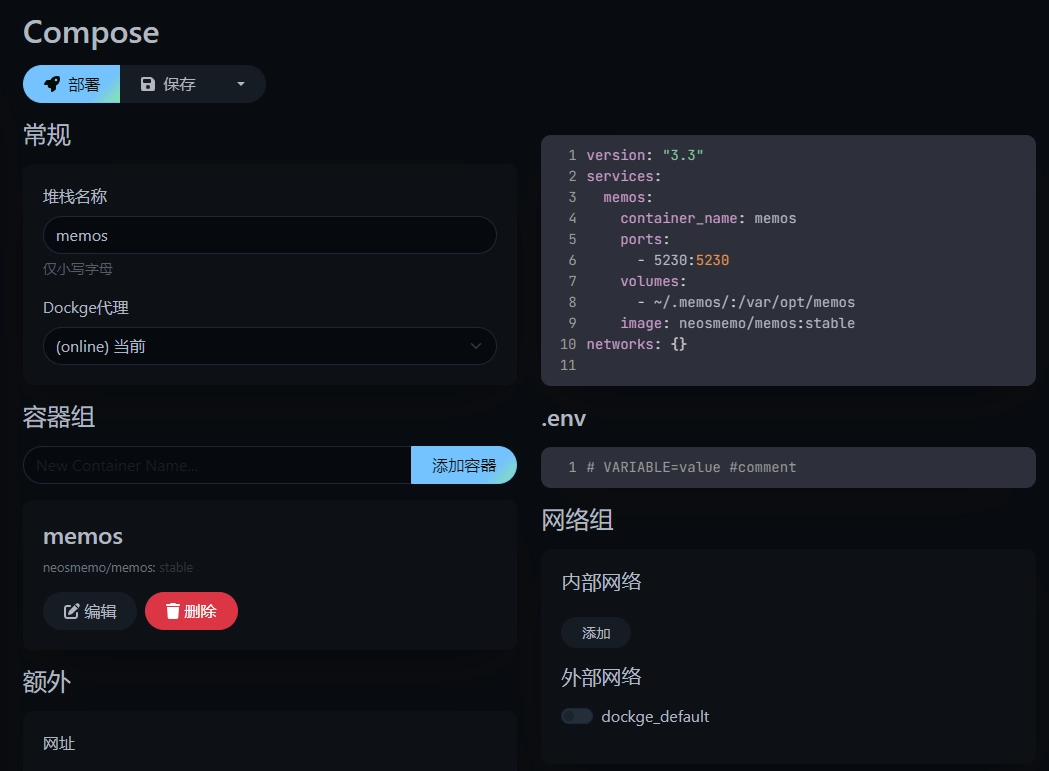Click the 5230:5230 port mapping line
Viewport: 1049px width, 771px height.
(690, 260)
